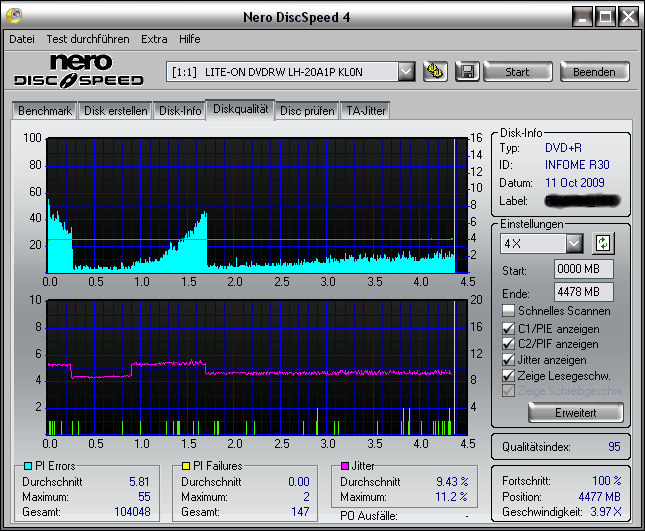Click the disk type value DVD+R

coord(563,148)
